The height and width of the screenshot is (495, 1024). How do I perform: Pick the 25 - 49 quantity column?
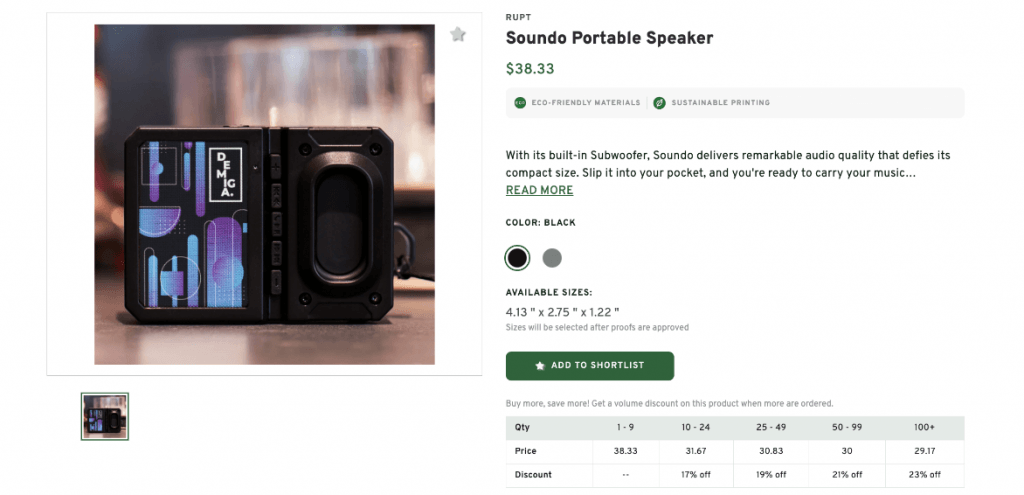pyautogui.click(x=772, y=428)
